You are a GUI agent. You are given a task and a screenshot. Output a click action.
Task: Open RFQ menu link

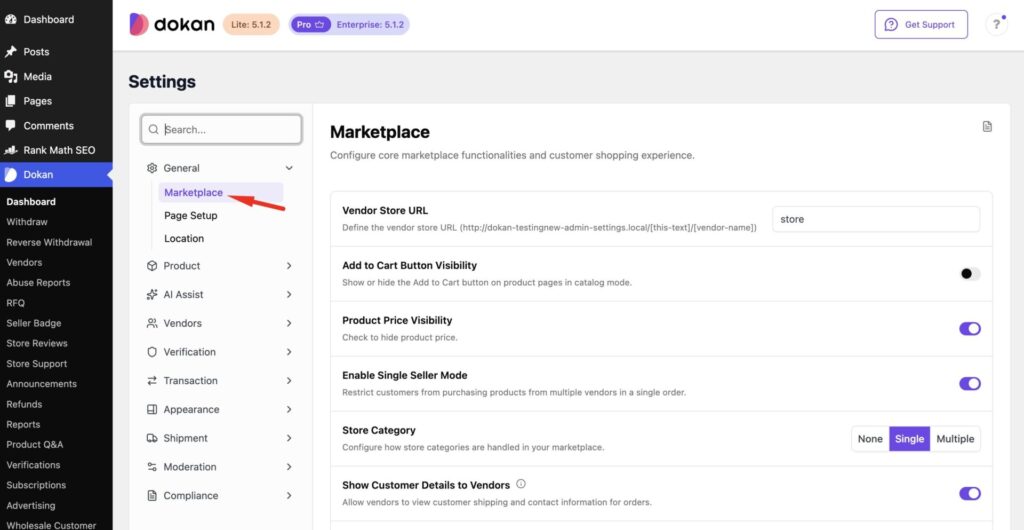point(15,303)
